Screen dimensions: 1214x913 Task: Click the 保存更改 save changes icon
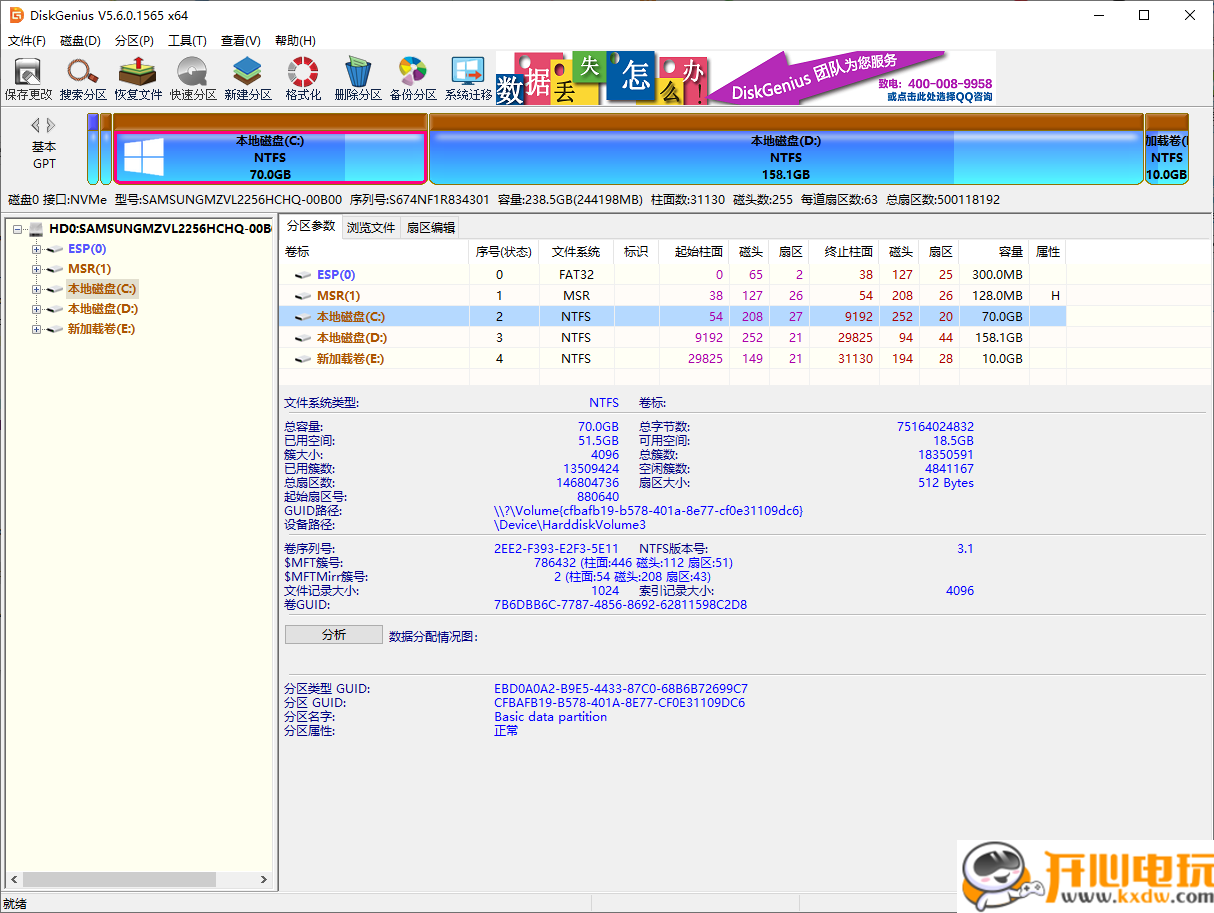[x=28, y=78]
